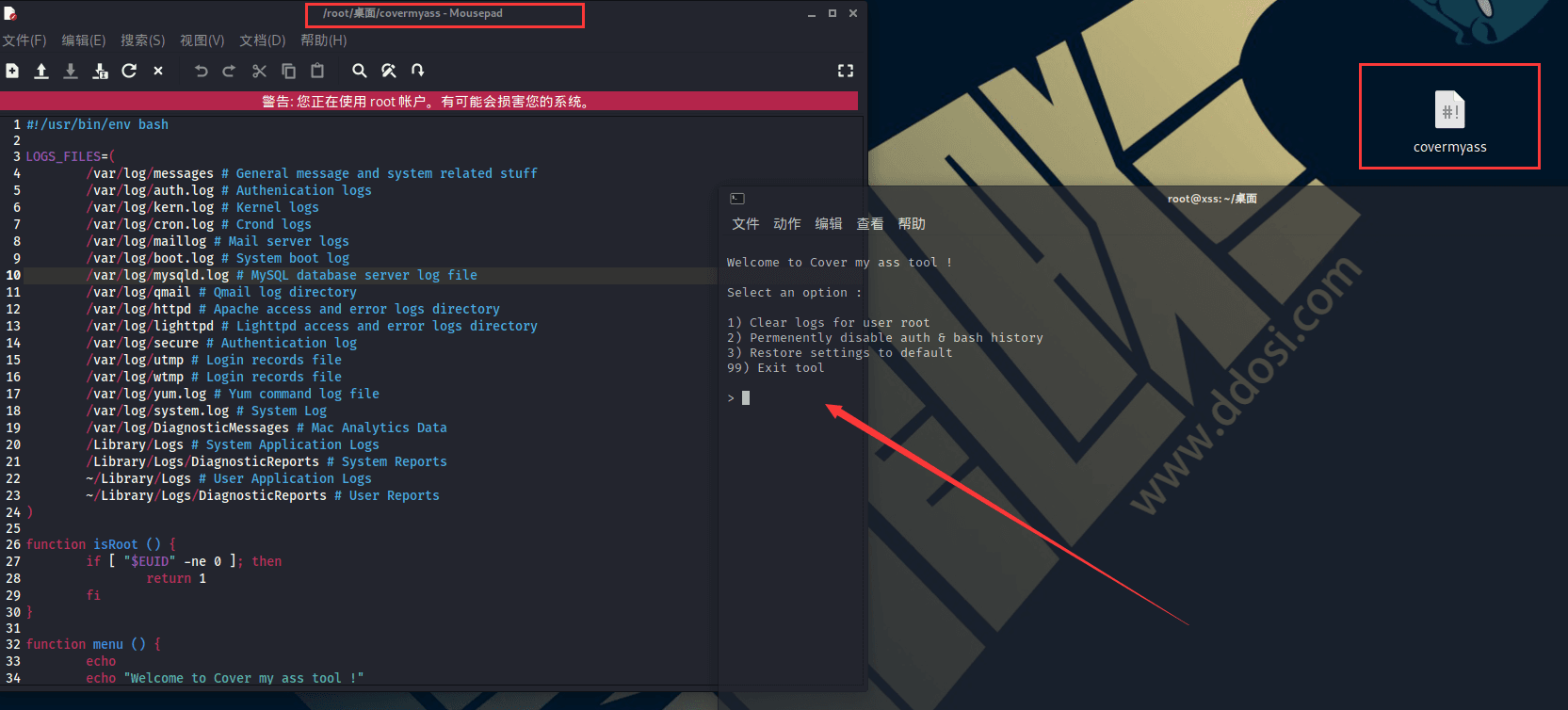Open search with the magnifier icon
The height and width of the screenshot is (710, 1568).
click(x=360, y=71)
